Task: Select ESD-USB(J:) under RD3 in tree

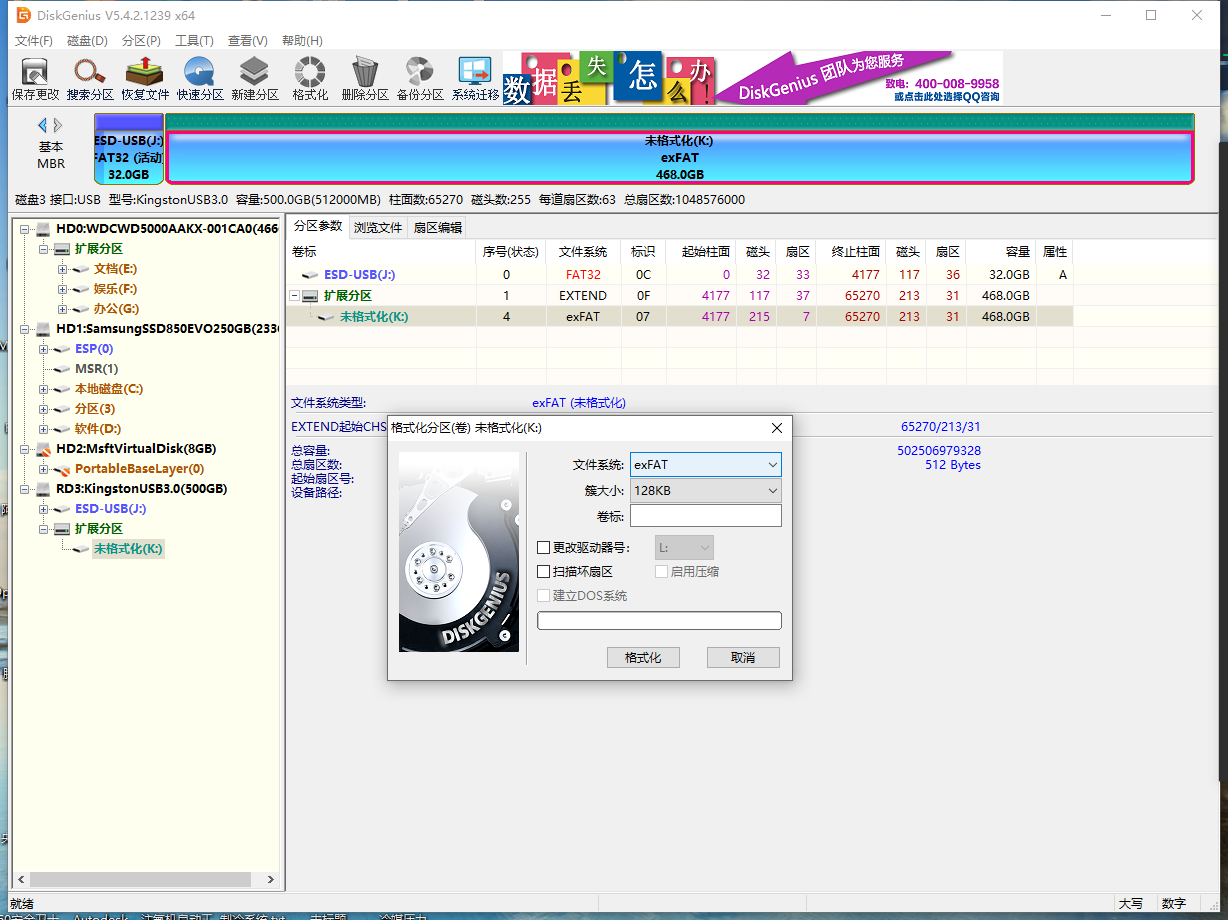Action: [111, 509]
